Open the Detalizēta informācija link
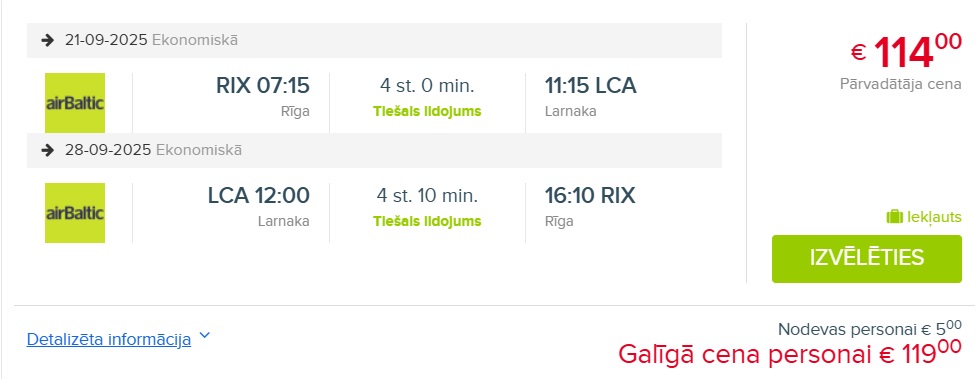The width and height of the screenshot is (979, 379). pos(109,340)
